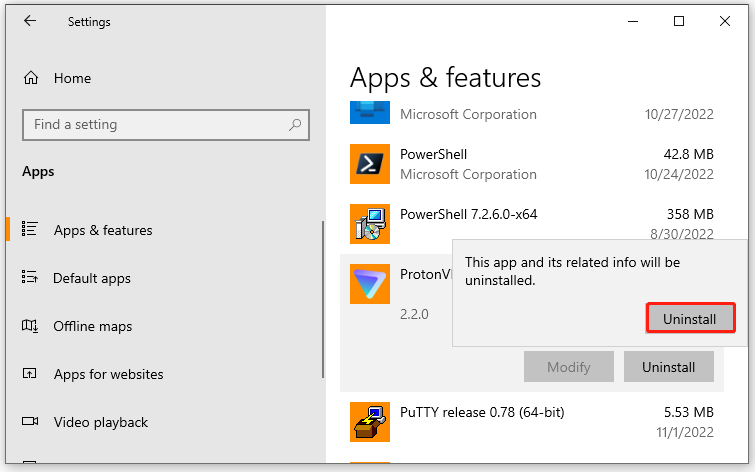755x472 pixels.
Task: Click the blue Microsoft Corporation app icon
Action: tap(370, 112)
